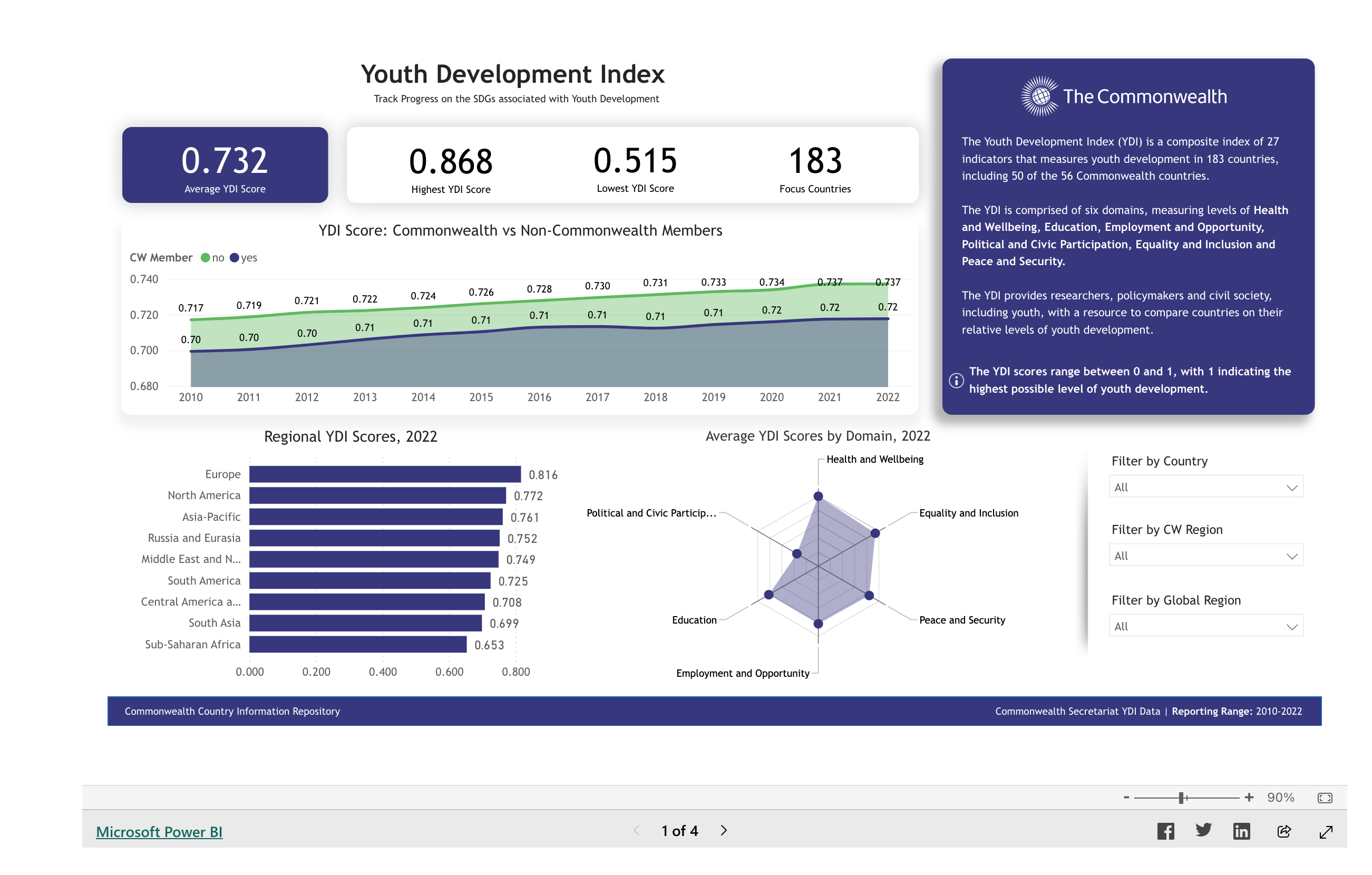The height and width of the screenshot is (875, 1372).
Task: Click the 'CW Member' legend title
Action: pos(161,257)
